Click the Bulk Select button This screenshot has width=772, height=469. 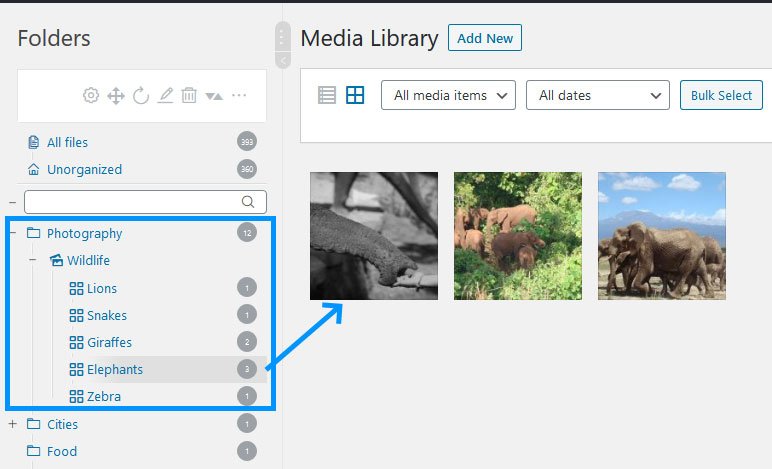tap(721, 95)
